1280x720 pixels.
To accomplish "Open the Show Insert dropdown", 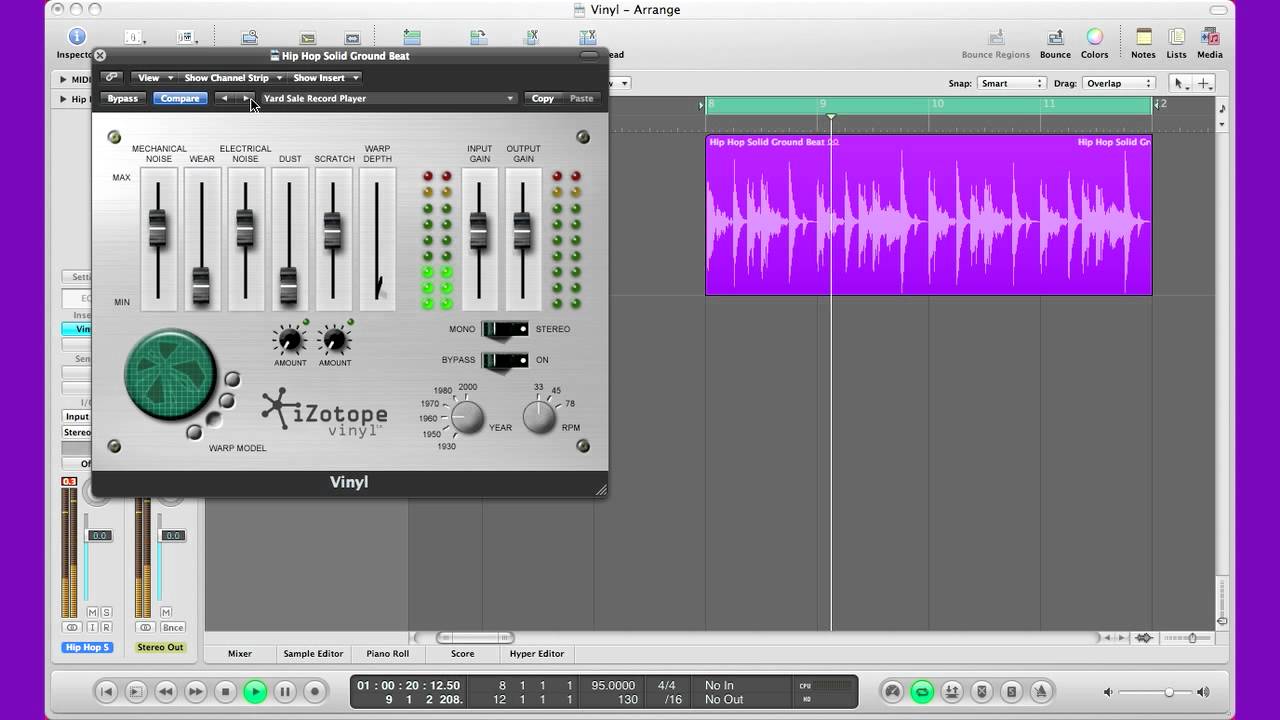I will tap(326, 77).
